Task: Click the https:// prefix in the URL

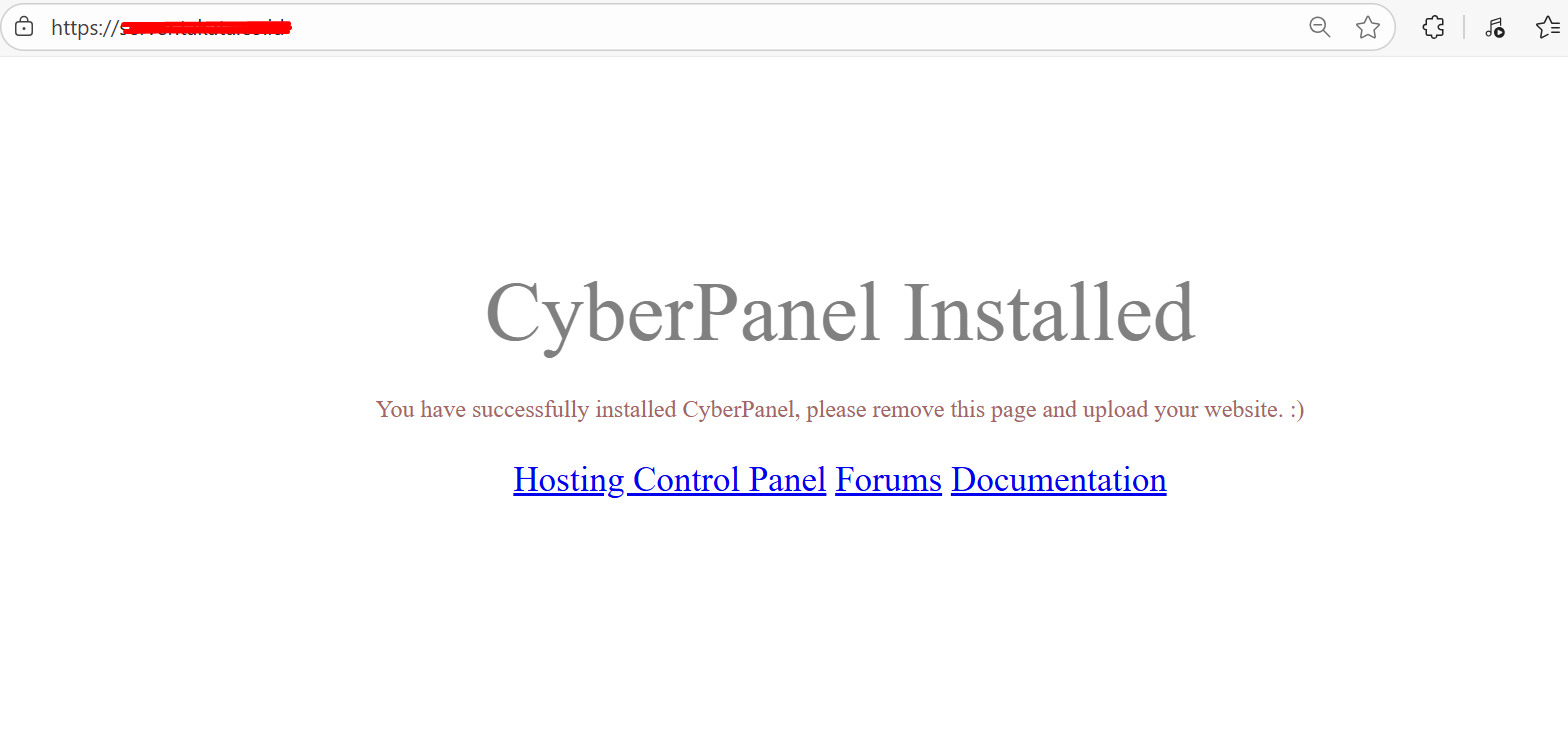Action: point(84,28)
